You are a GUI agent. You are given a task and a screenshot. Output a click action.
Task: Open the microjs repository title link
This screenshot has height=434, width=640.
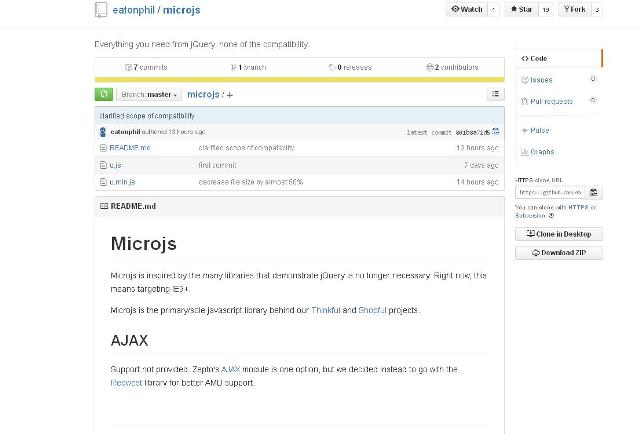(182, 10)
